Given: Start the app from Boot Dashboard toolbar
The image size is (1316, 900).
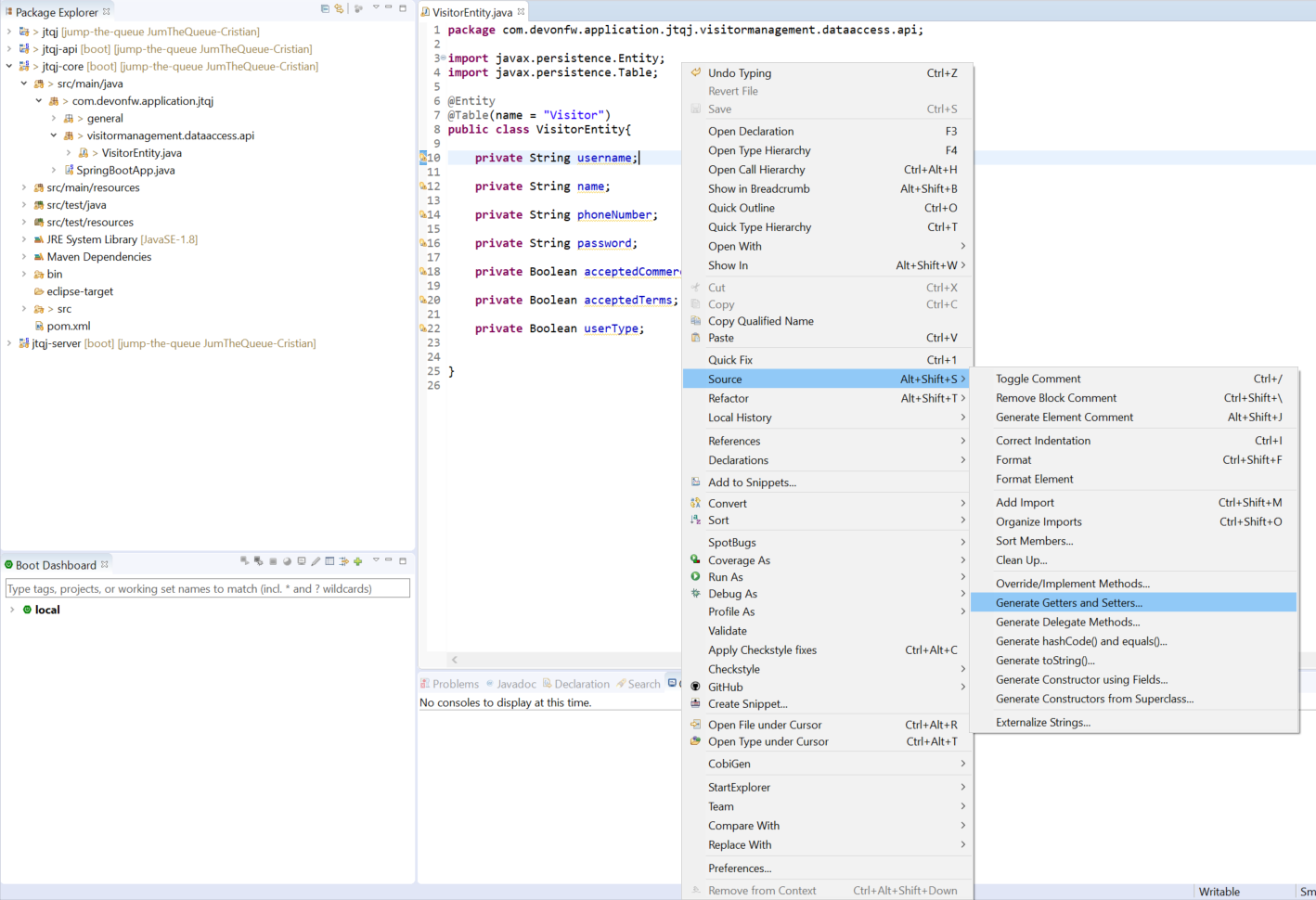Looking at the screenshot, I should coord(244,562).
